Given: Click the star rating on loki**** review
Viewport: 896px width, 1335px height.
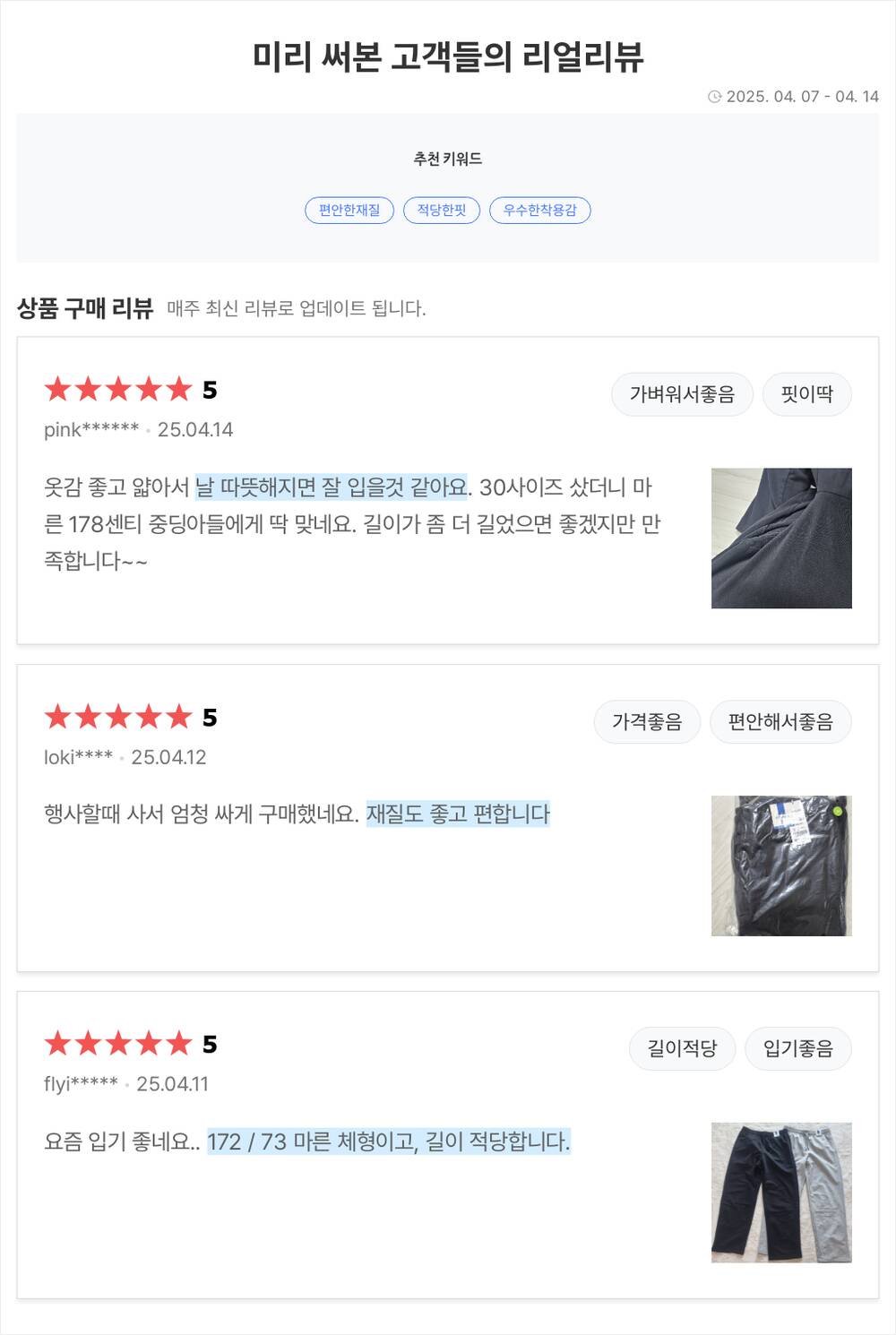Looking at the screenshot, I should click(x=118, y=718).
